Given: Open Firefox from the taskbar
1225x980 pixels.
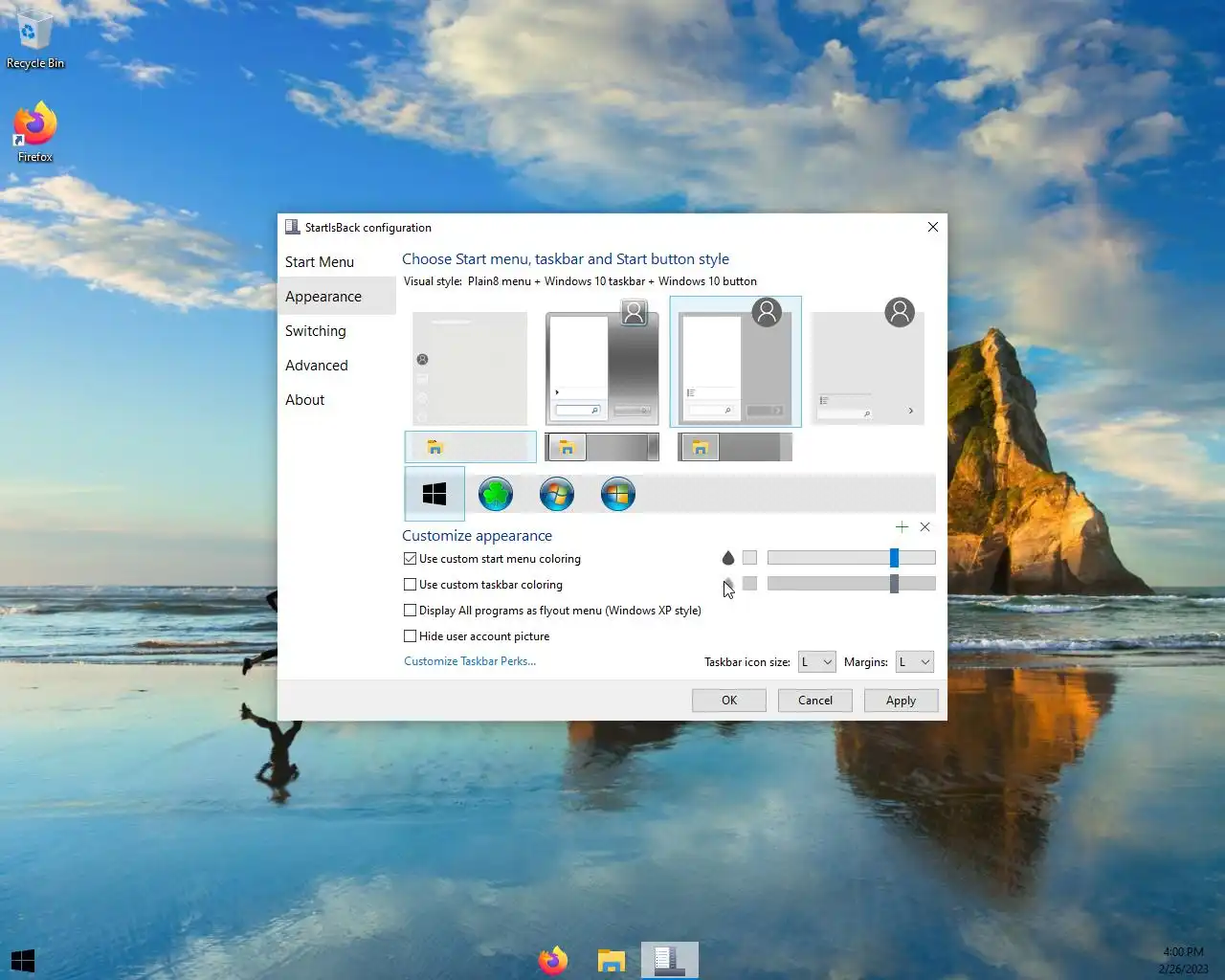Looking at the screenshot, I should pyautogui.click(x=553, y=960).
